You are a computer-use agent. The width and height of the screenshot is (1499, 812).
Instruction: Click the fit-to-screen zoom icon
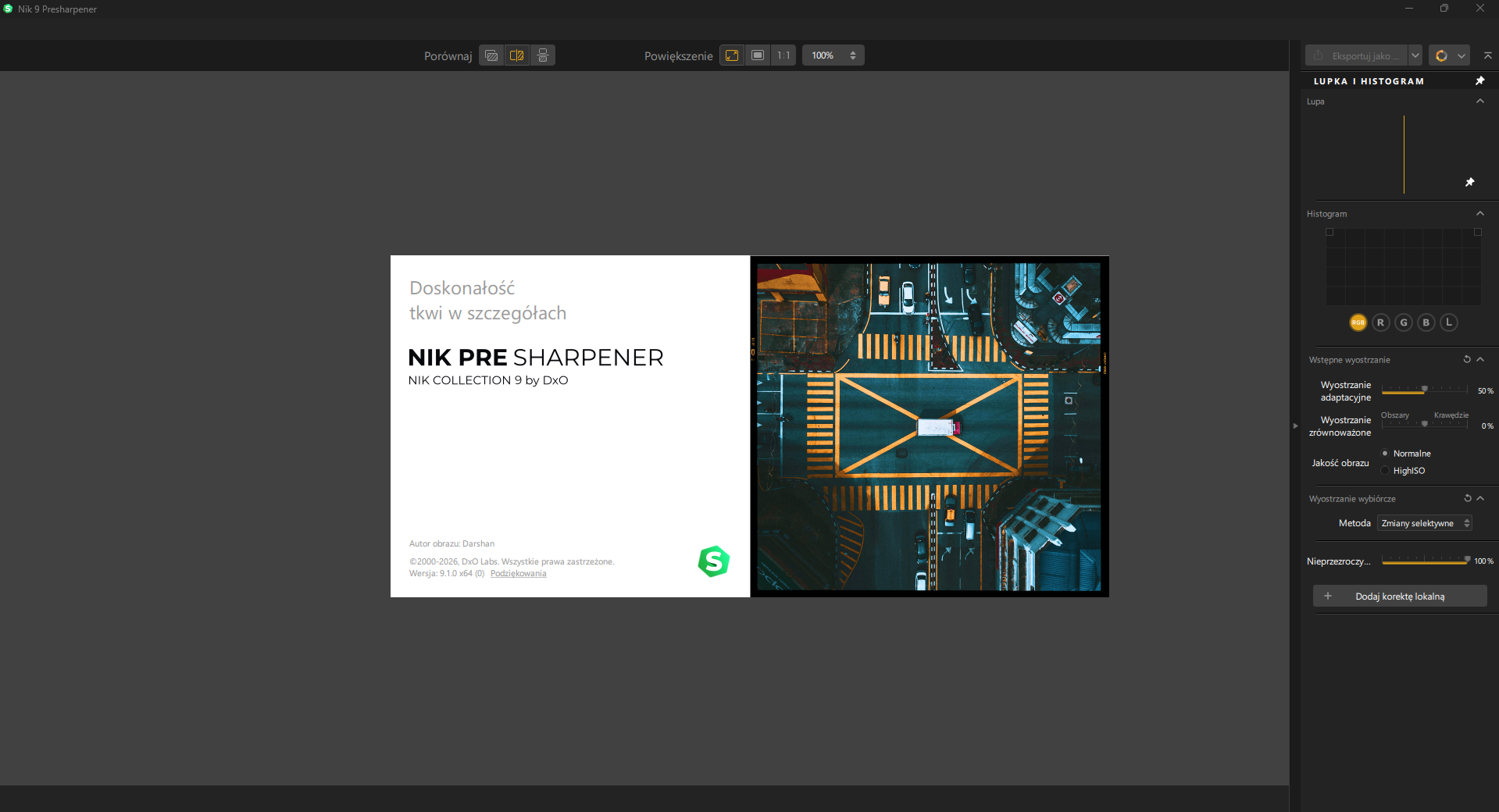[732, 55]
